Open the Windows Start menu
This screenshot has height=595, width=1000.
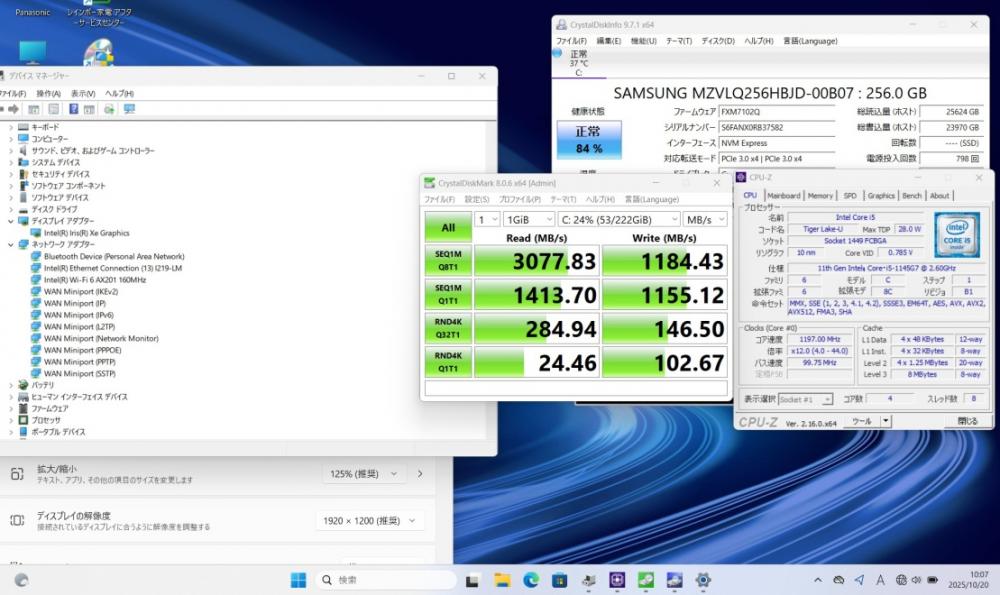click(298, 580)
